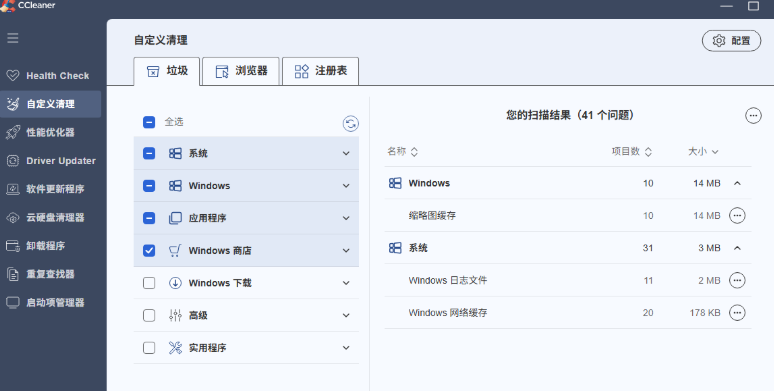
Task: Select the 缩略图缓存 result row
Action: pyautogui.click(x=568, y=216)
